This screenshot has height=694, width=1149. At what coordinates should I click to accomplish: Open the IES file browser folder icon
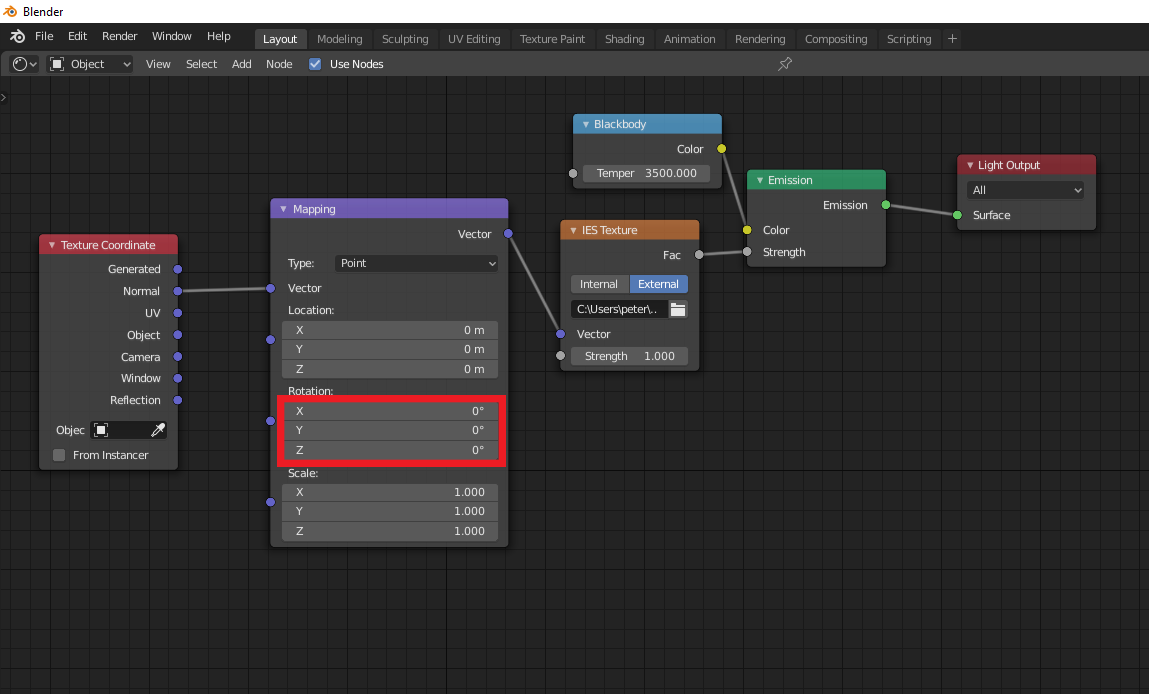[678, 309]
